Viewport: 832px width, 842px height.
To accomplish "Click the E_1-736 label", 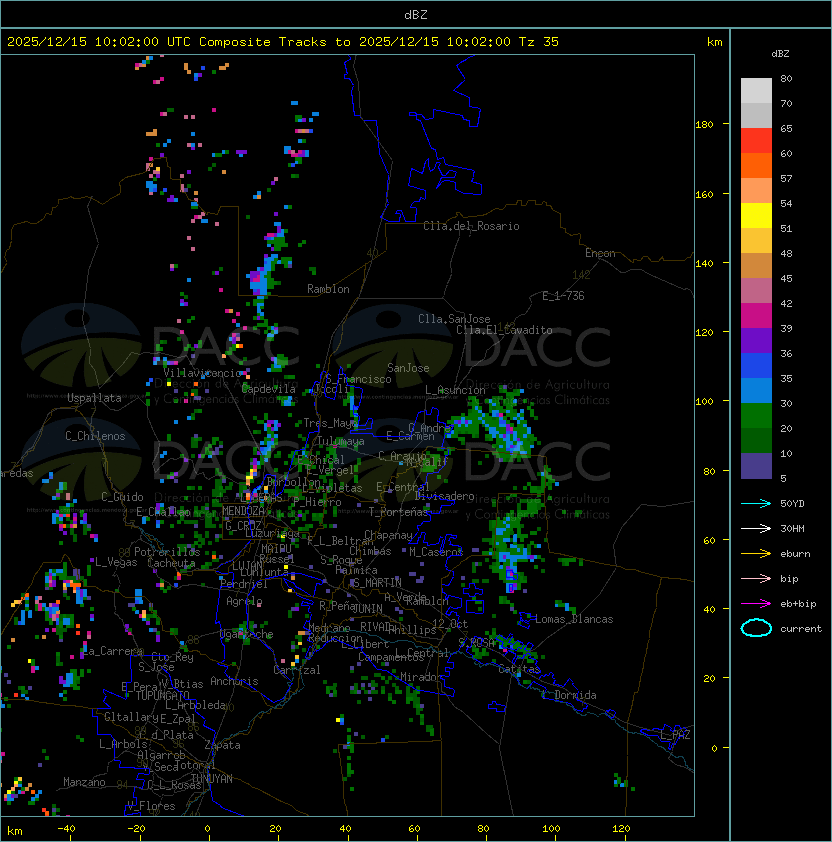I will [563, 296].
